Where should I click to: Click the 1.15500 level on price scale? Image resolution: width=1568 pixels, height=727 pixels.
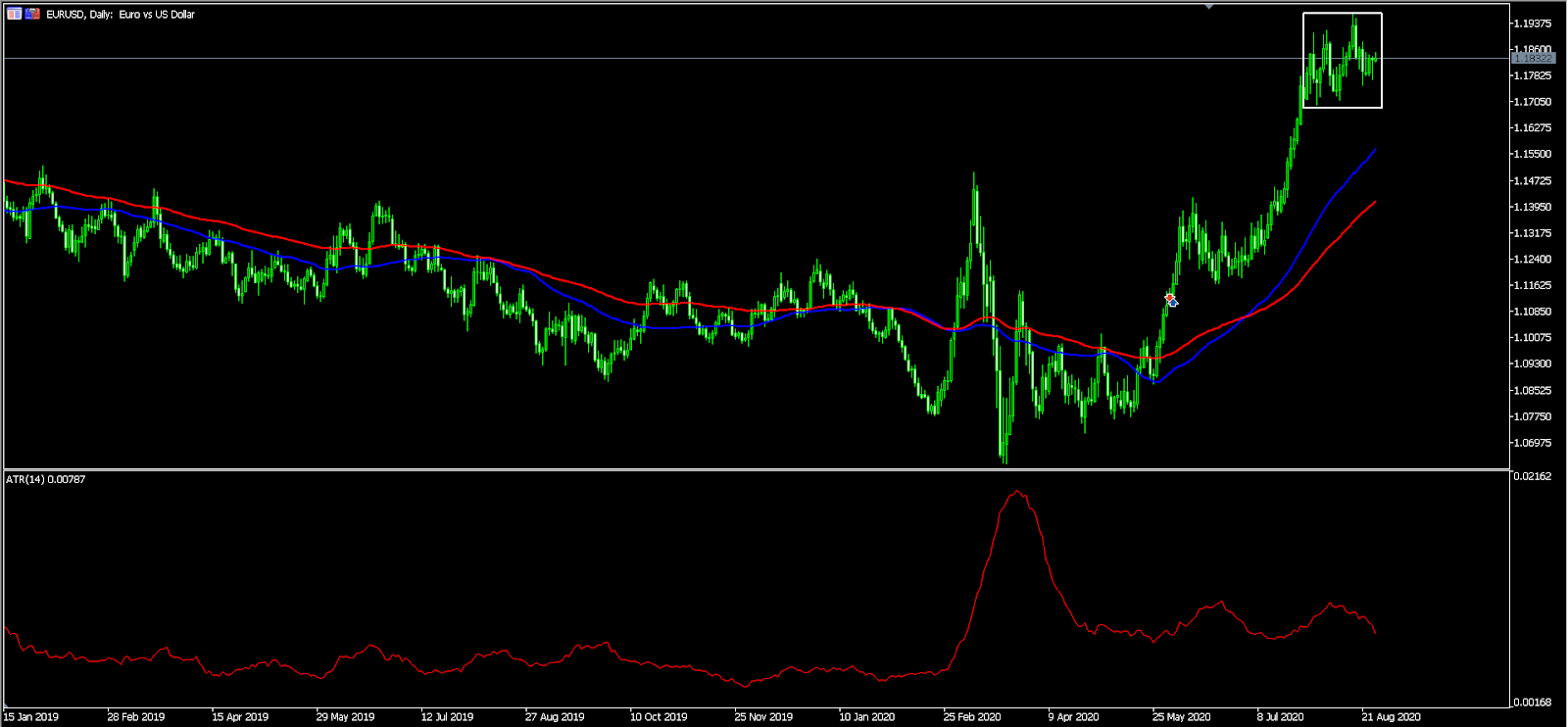(1534, 155)
